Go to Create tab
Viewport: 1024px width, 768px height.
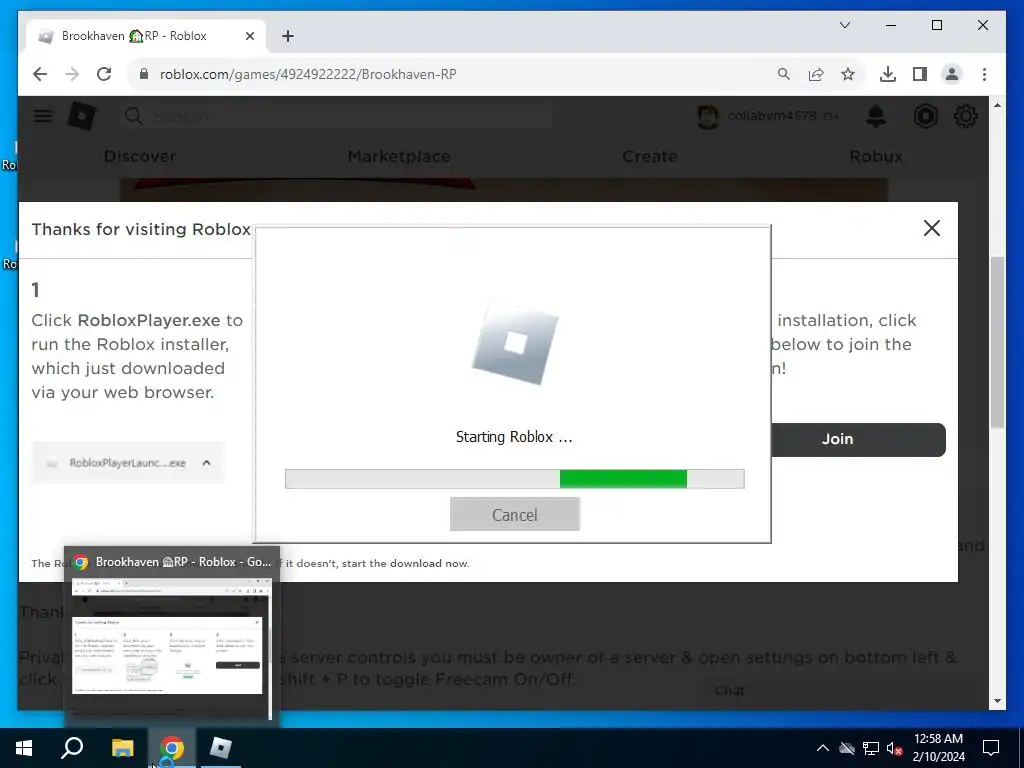tap(650, 156)
